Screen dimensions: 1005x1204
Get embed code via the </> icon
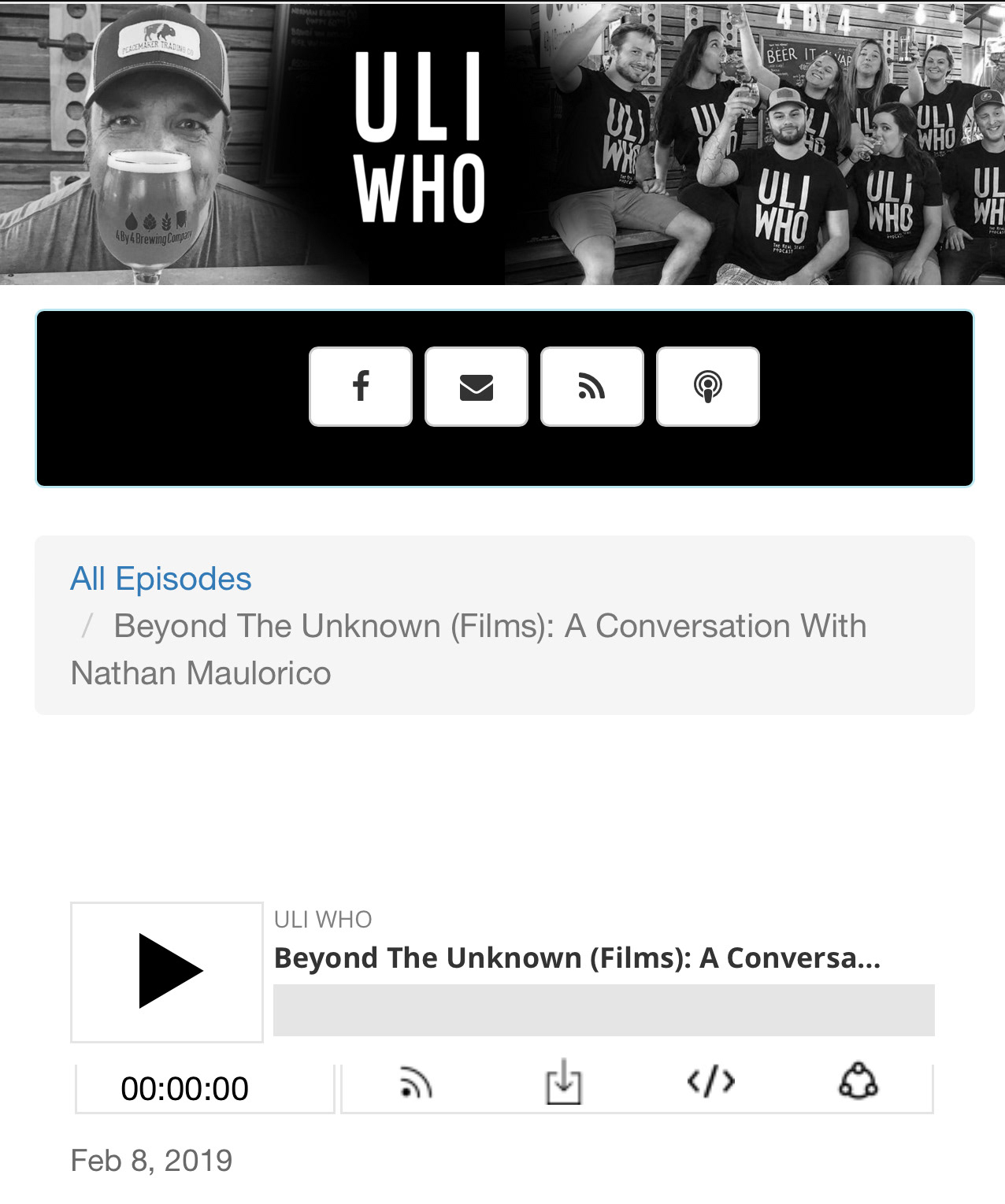click(x=711, y=1082)
